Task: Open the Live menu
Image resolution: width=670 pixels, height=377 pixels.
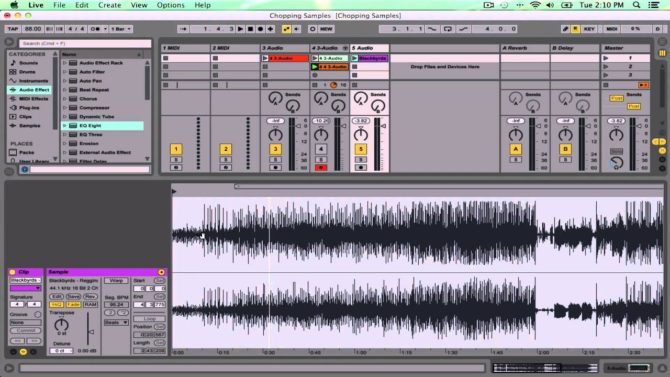Action: click(35, 5)
